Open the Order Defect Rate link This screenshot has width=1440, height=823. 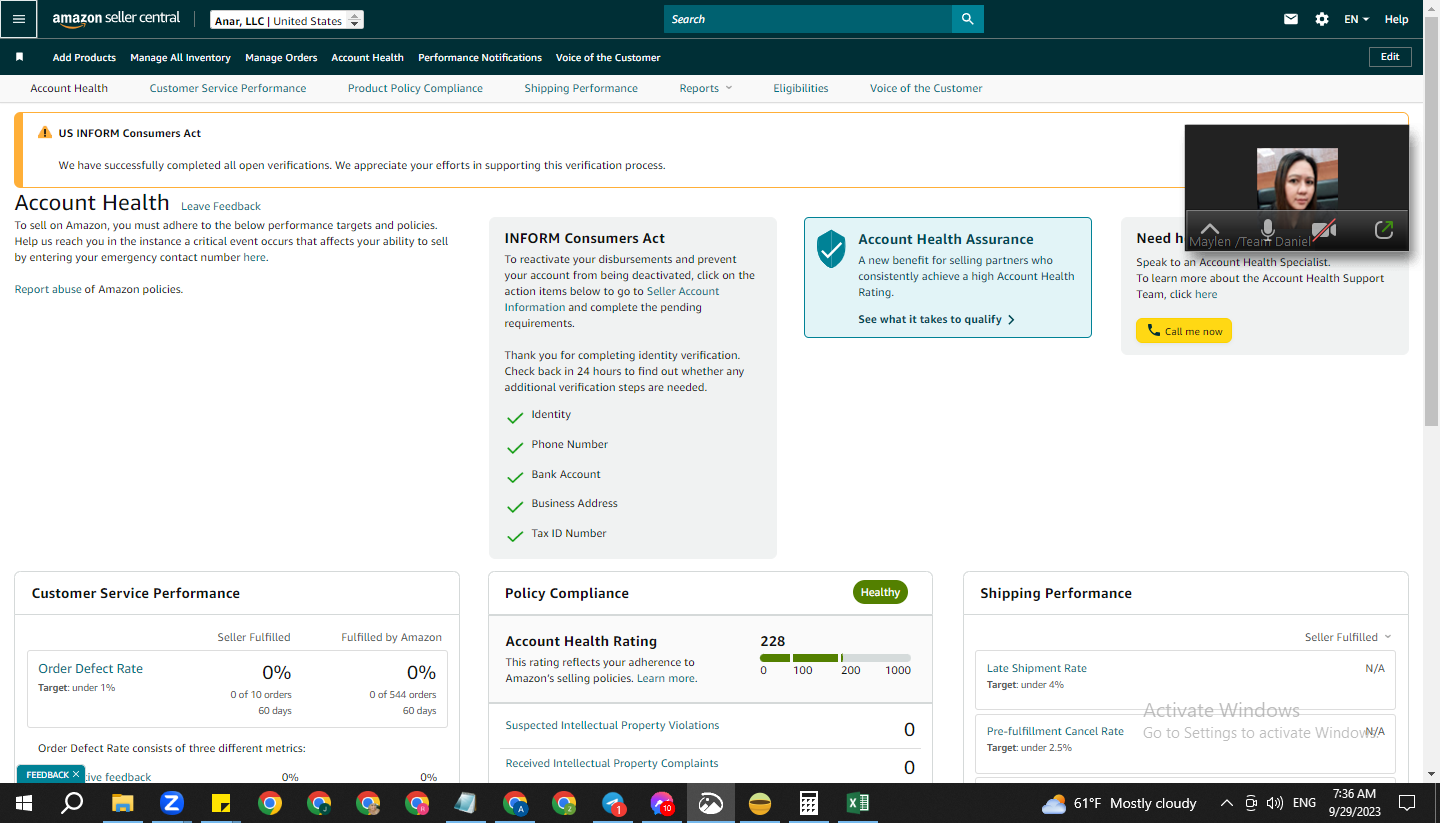[x=90, y=669]
